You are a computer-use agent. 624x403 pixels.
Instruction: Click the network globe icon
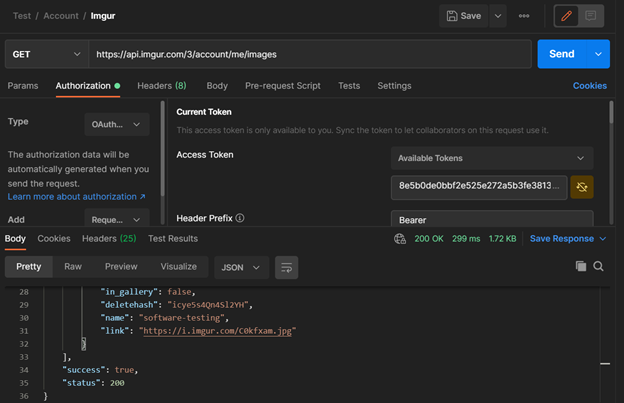point(401,239)
